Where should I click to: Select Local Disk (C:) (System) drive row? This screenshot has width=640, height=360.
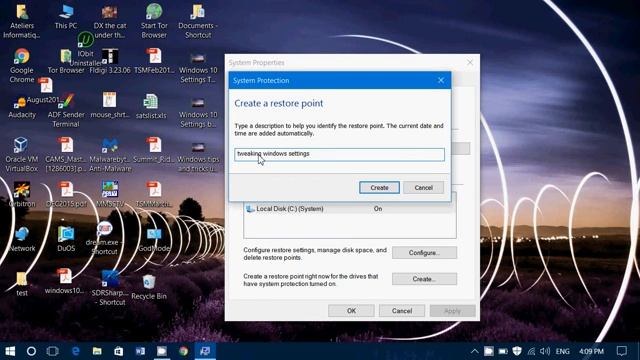(349, 209)
